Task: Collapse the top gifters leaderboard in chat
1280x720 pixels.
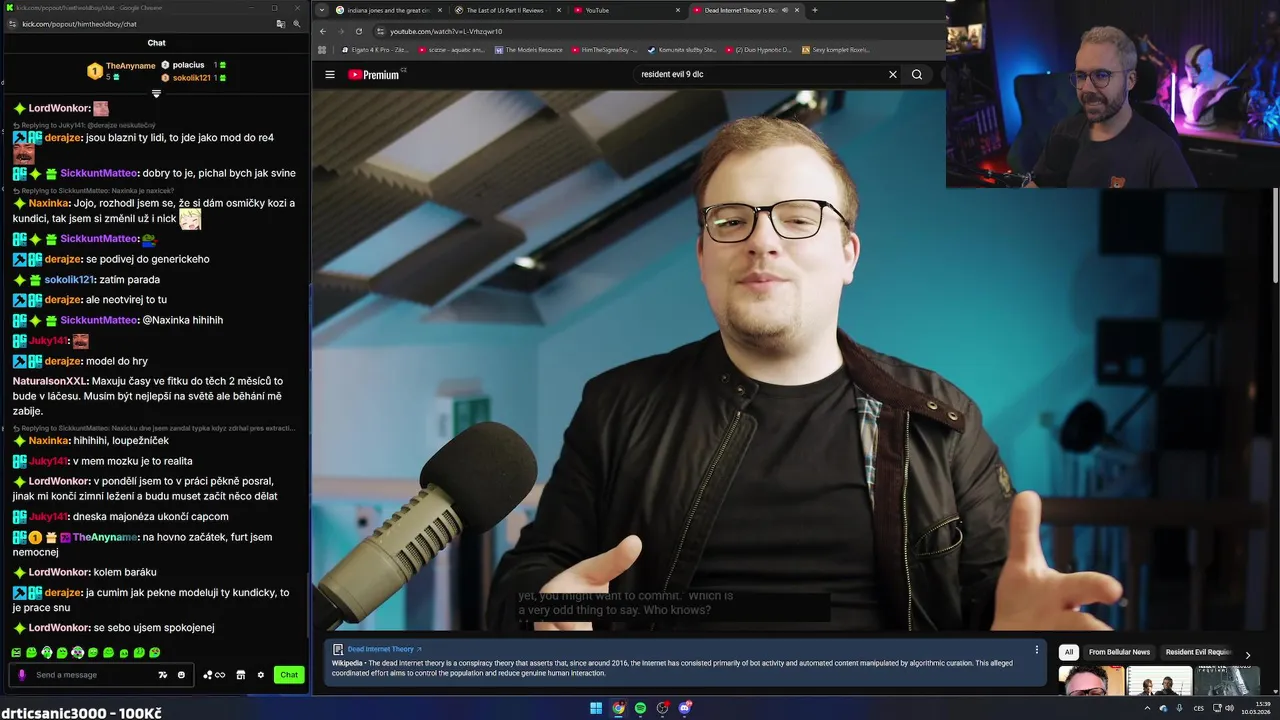Action: click(x=156, y=94)
